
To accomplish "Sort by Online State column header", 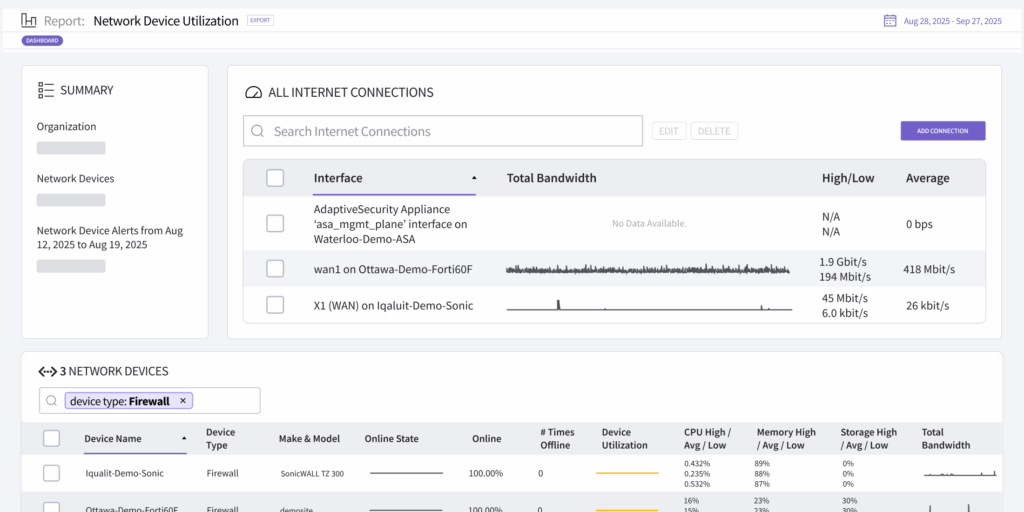I will click(x=391, y=438).
